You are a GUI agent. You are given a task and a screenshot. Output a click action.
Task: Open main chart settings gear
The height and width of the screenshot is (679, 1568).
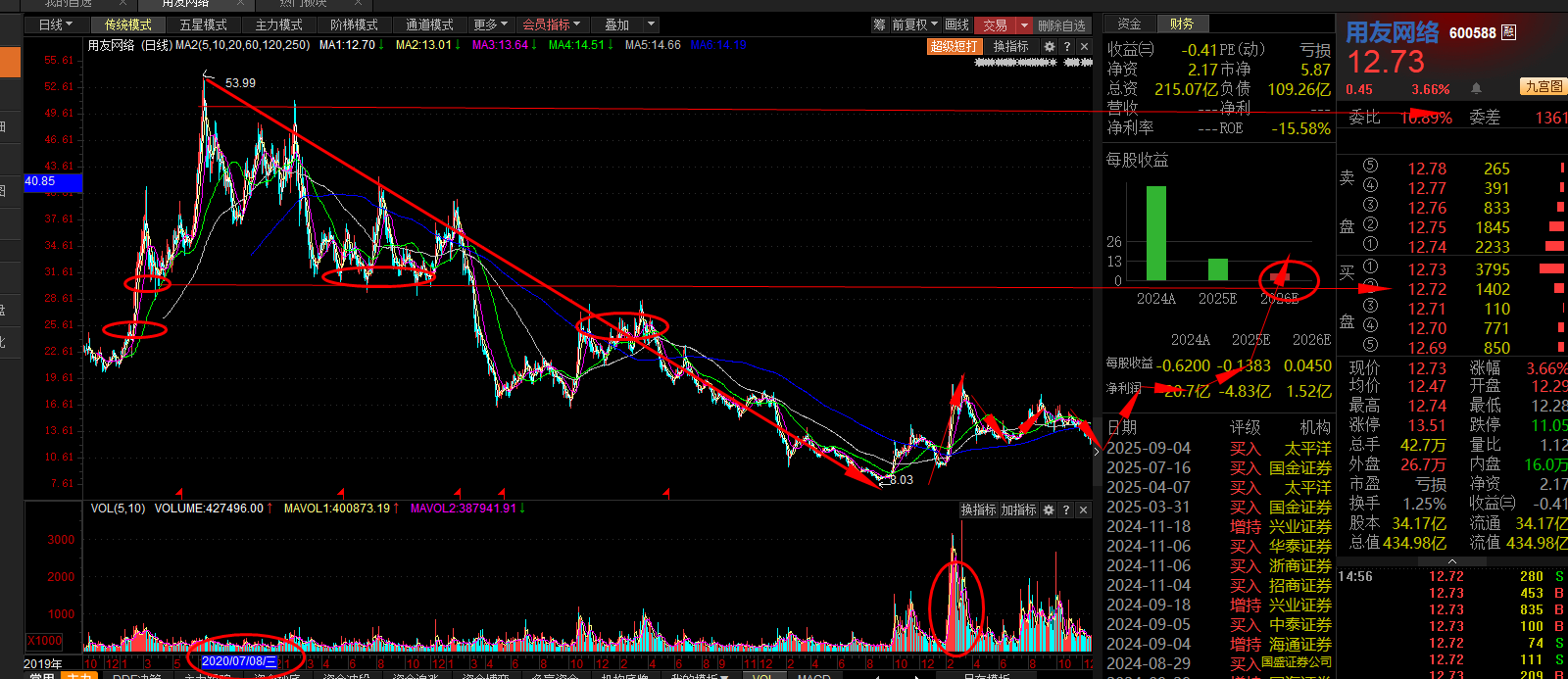pos(1050,47)
